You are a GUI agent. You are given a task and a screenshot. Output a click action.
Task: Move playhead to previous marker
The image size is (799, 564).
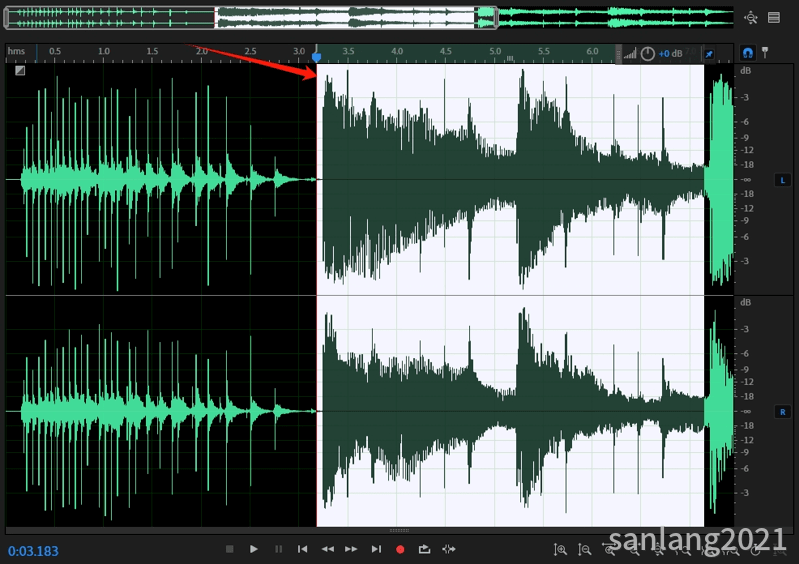[302, 549]
